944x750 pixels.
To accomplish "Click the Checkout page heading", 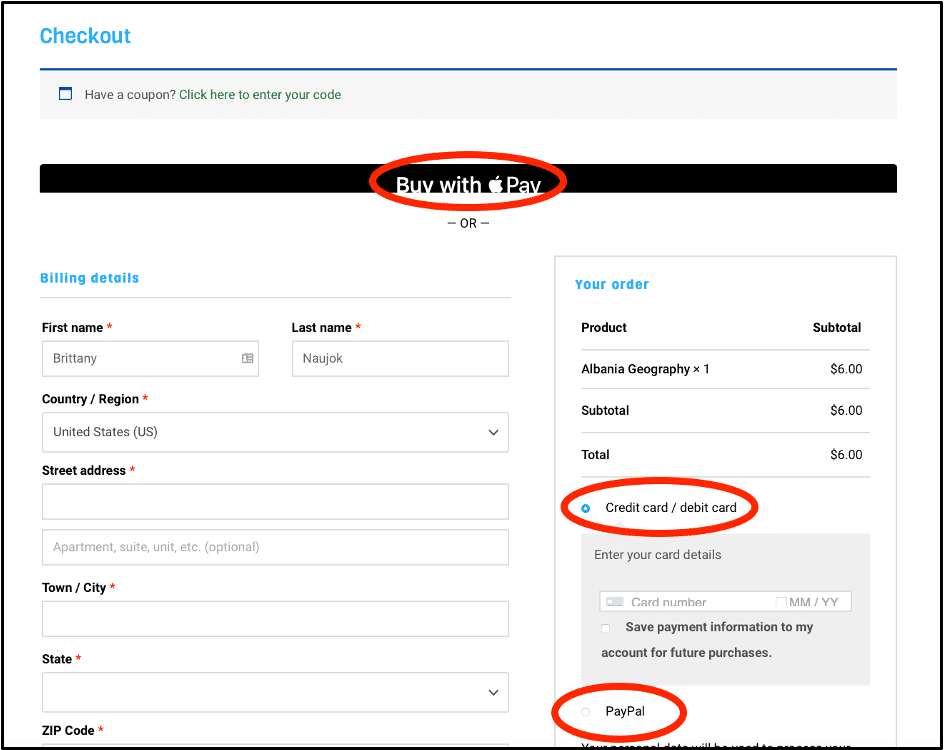I will 85,36.
